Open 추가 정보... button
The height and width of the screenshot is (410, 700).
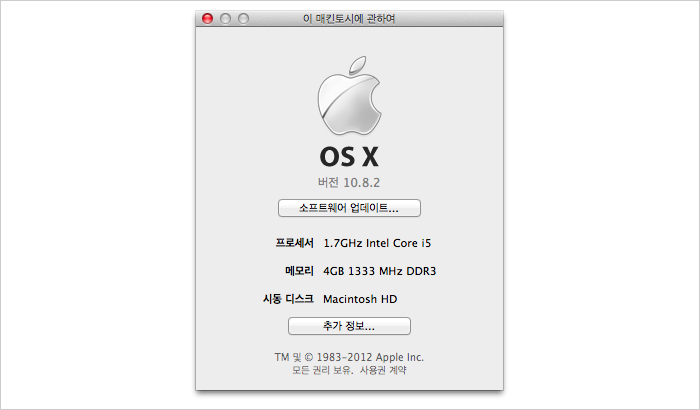point(349,326)
